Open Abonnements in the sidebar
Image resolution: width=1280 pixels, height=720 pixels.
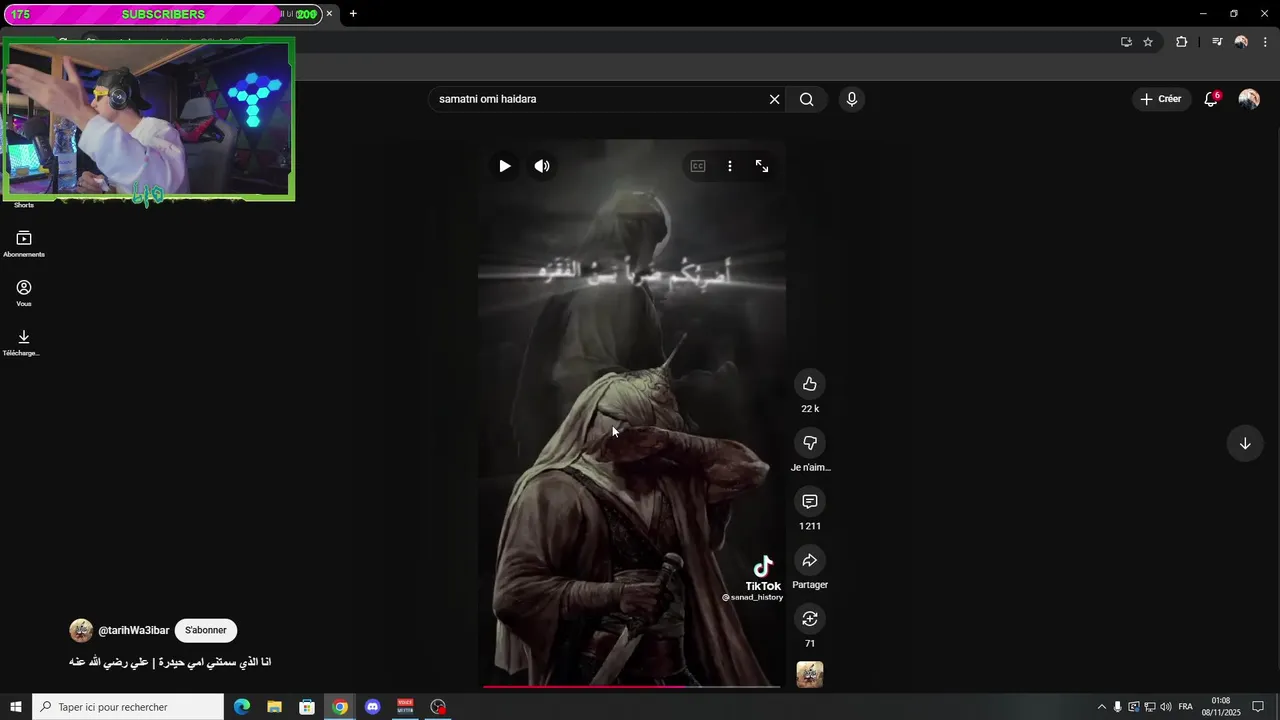tap(24, 244)
